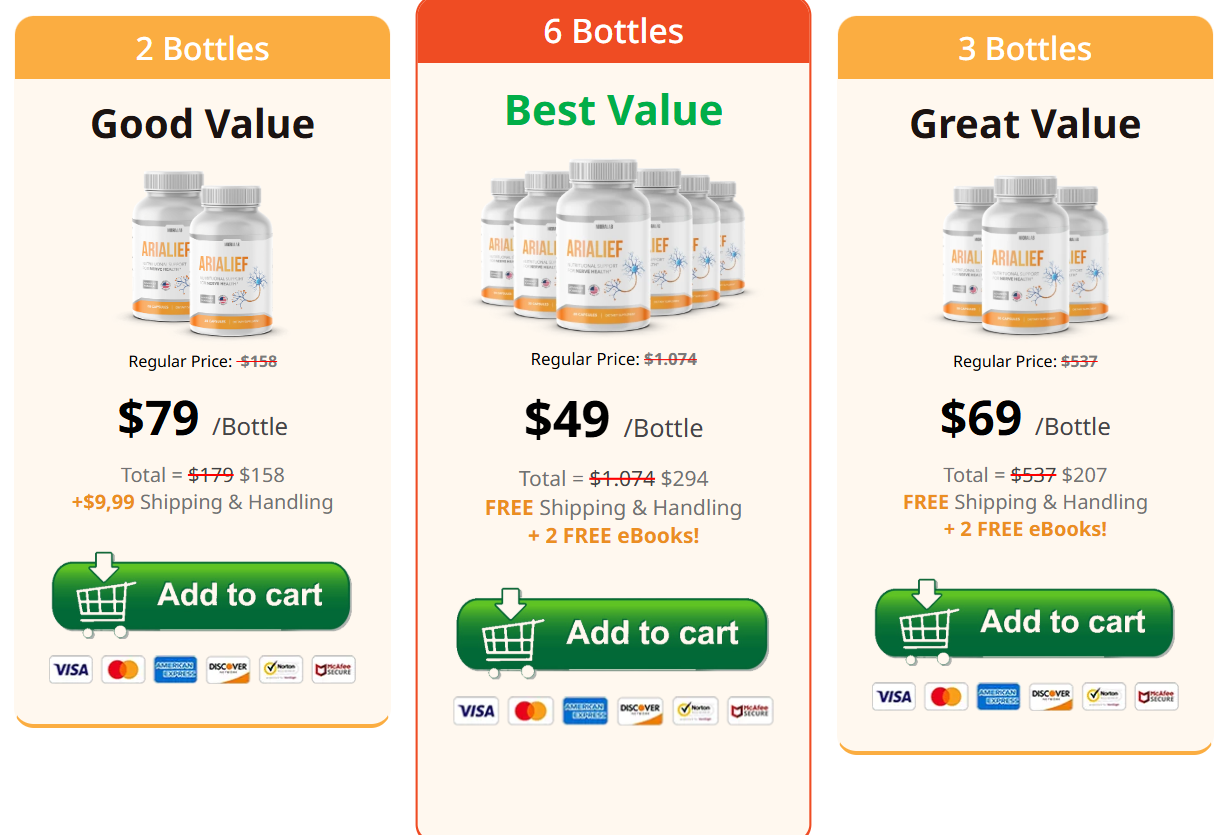1223x835 pixels.
Task: Click the six-bottle Arialief product image
Action: [613, 246]
